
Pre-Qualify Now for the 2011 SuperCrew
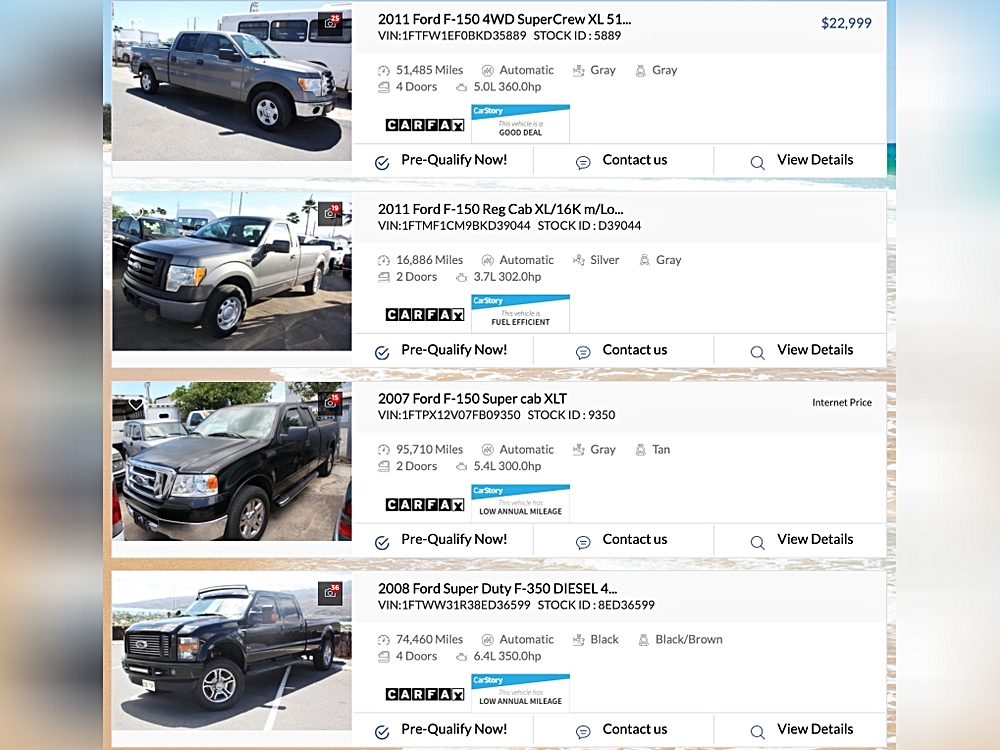click(442, 160)
